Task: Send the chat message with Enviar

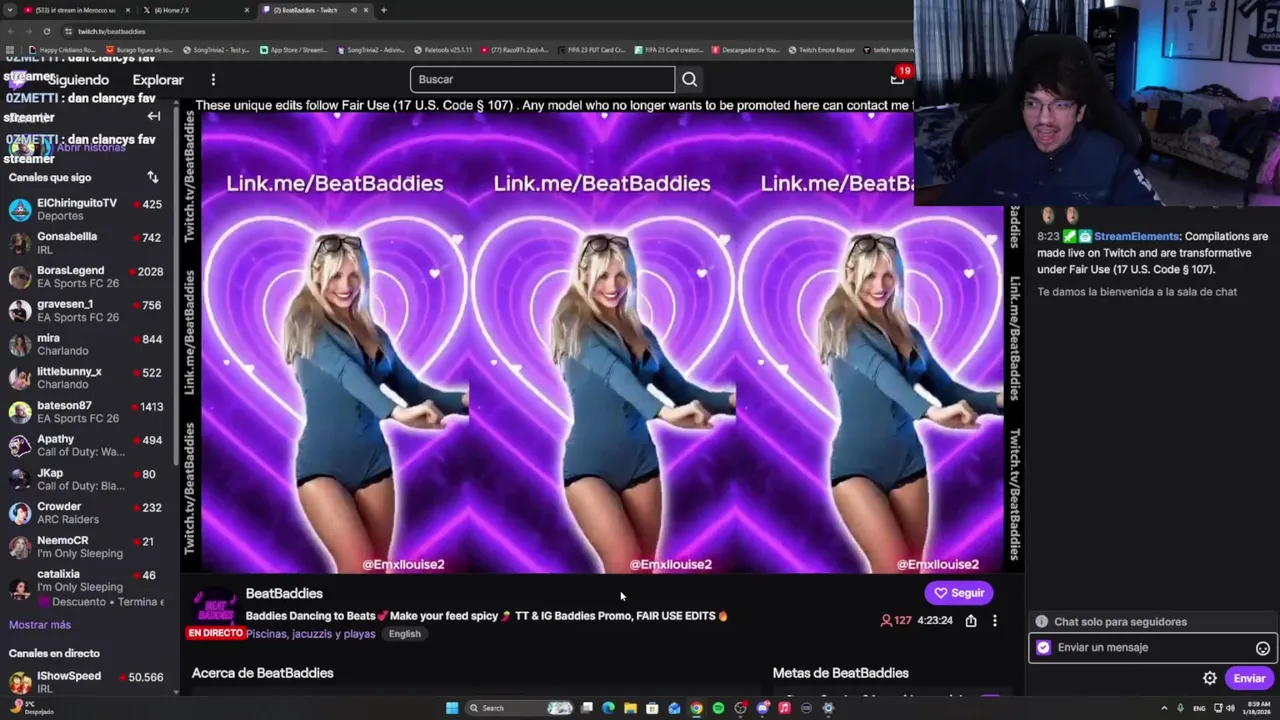Action: [1249, 678]
